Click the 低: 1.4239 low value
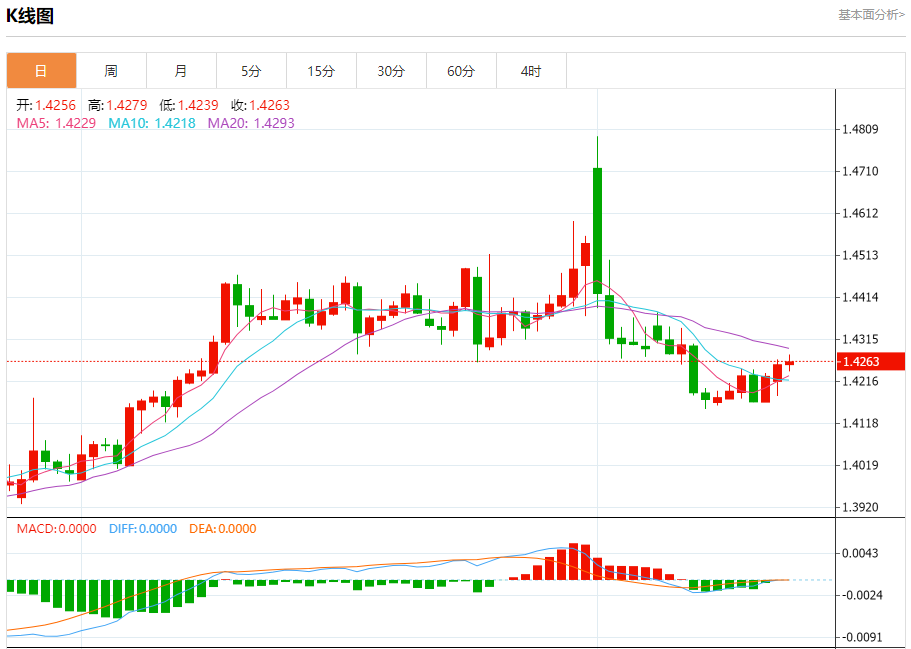911x649 pixels. [189, 105]
